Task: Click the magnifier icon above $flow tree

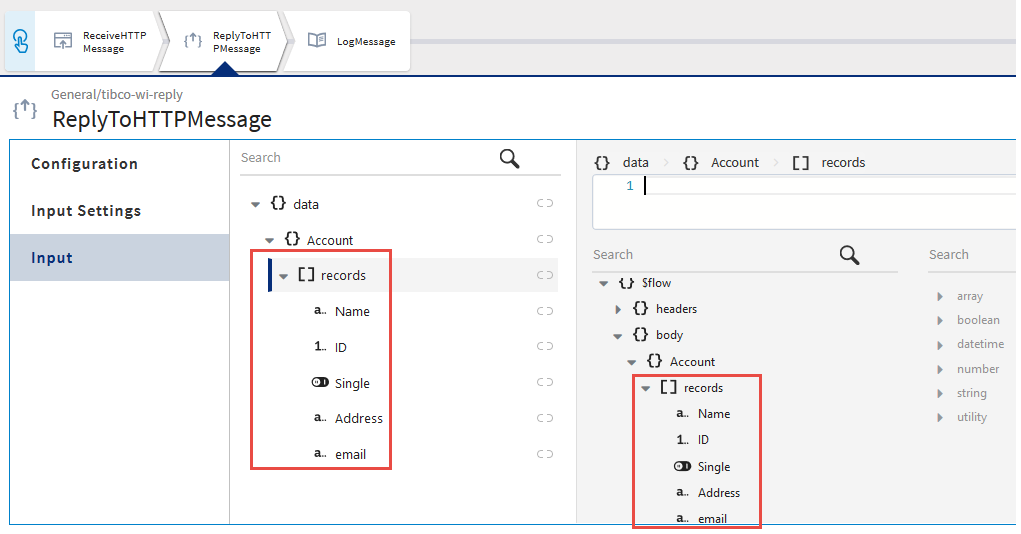Action: pyautogui.click(x=849, y=255)
